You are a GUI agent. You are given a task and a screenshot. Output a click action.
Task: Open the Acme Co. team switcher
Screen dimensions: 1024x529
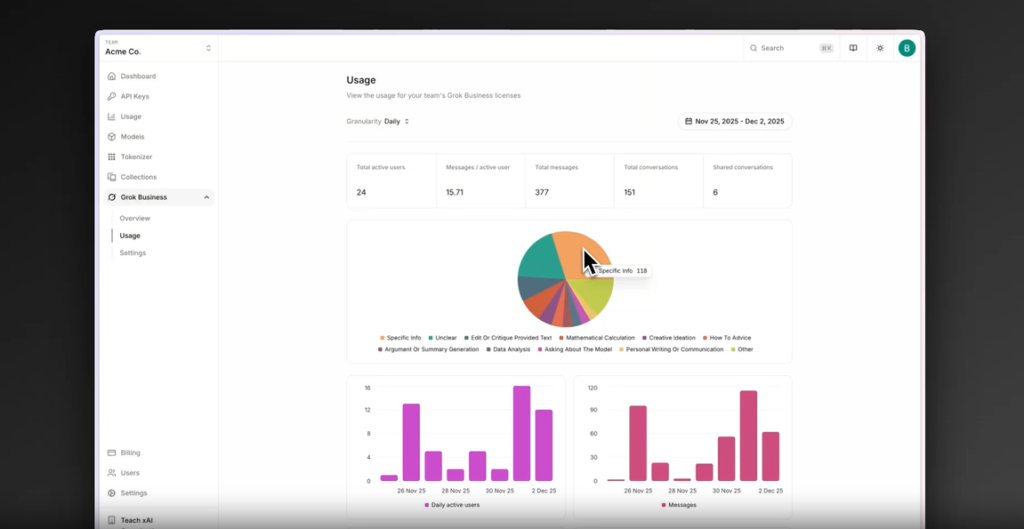click(158, 48)
